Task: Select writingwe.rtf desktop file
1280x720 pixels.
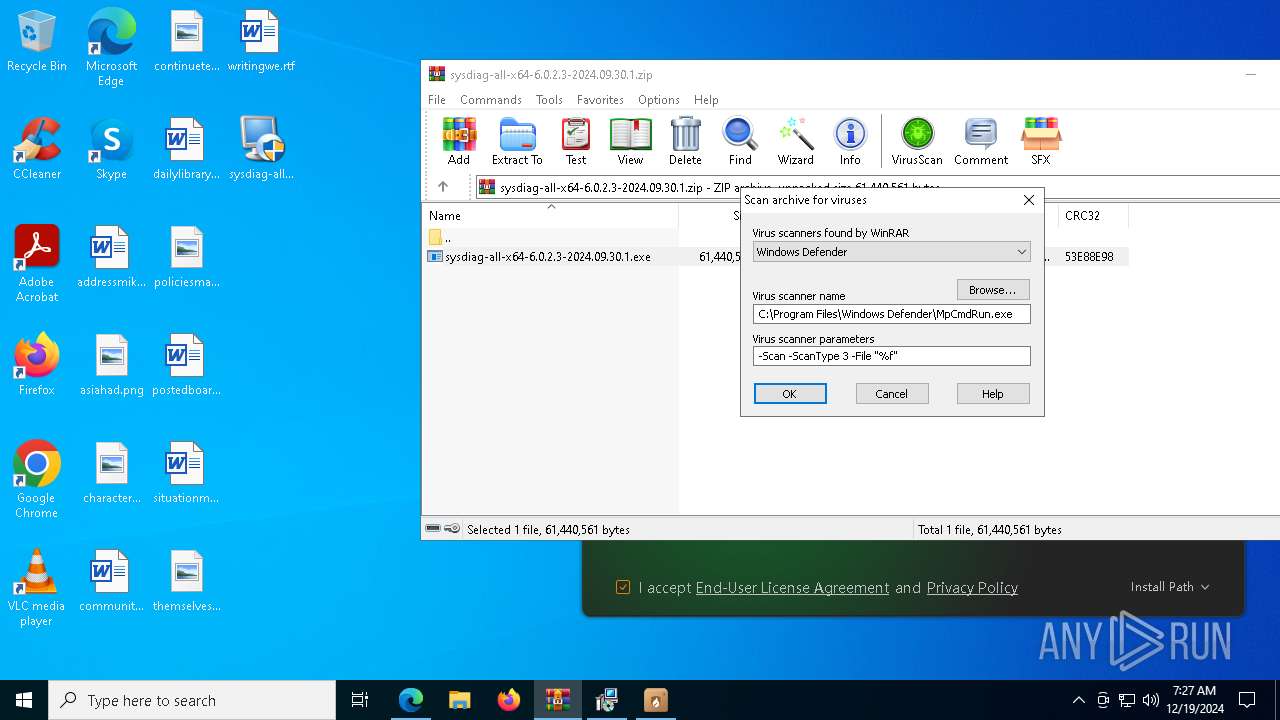Action: (x=261, y=42)
